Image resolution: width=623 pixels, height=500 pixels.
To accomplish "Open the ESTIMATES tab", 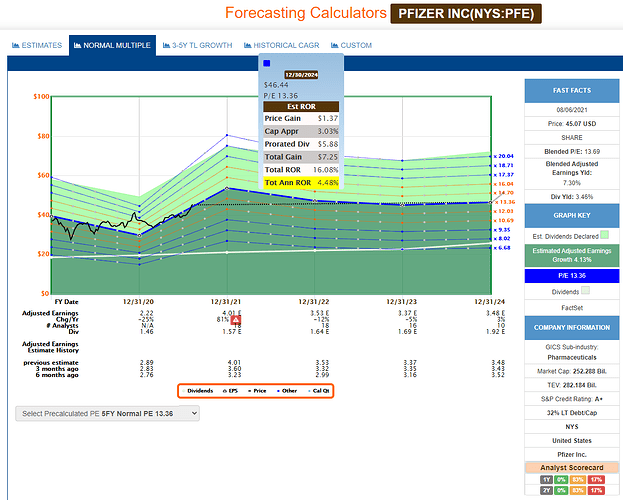I will coord(37,45).
